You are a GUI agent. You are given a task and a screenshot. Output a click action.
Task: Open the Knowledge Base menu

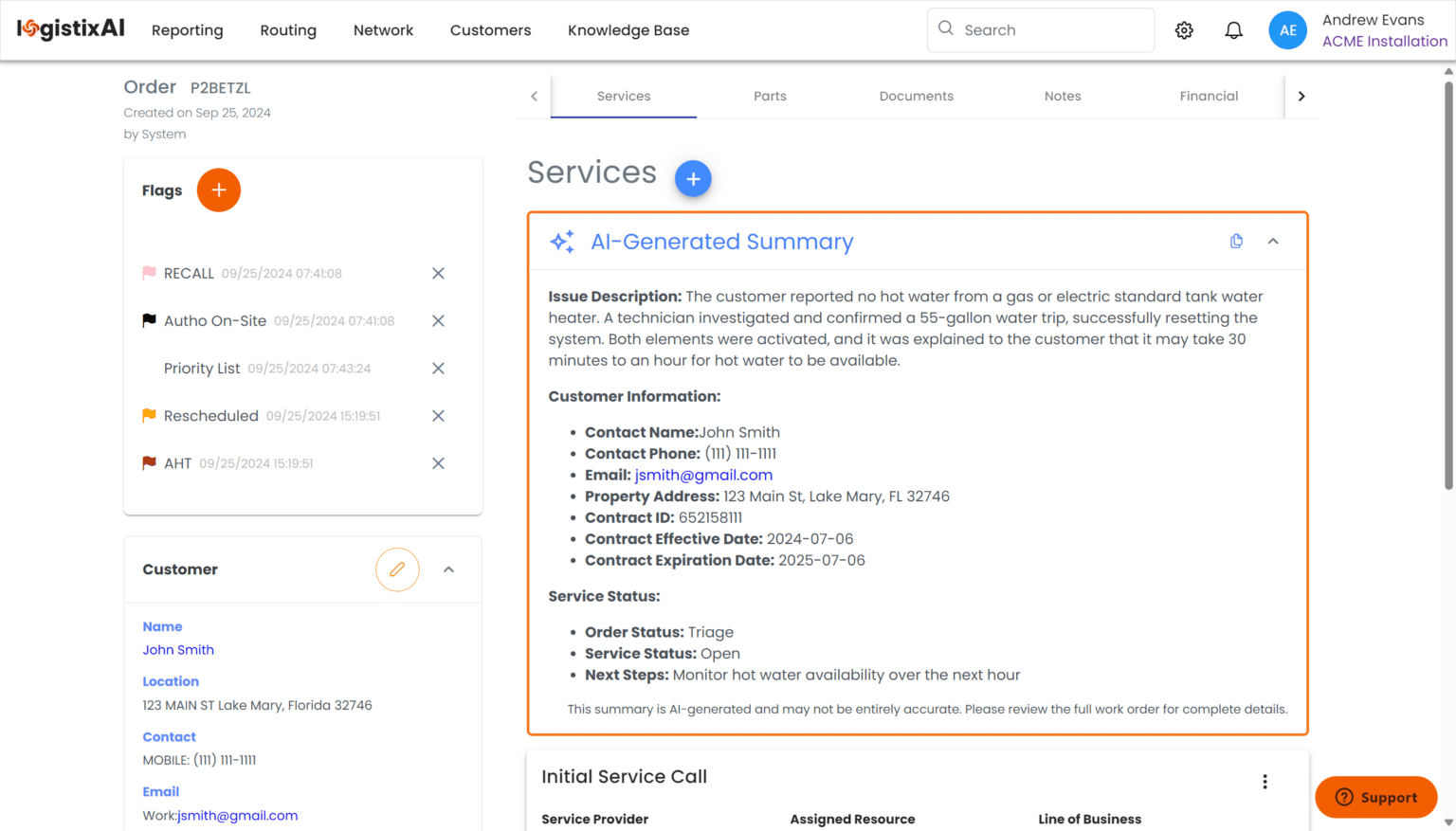(x=628, y=30)
